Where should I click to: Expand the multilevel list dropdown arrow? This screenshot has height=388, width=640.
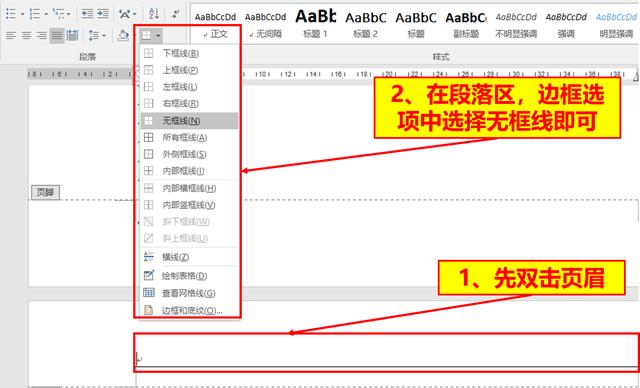(x=69, y=14)
